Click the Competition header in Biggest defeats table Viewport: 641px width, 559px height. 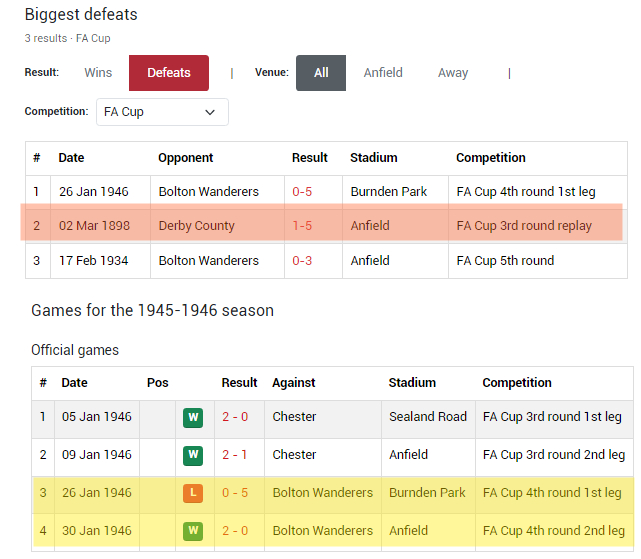[x=491, y=157]
